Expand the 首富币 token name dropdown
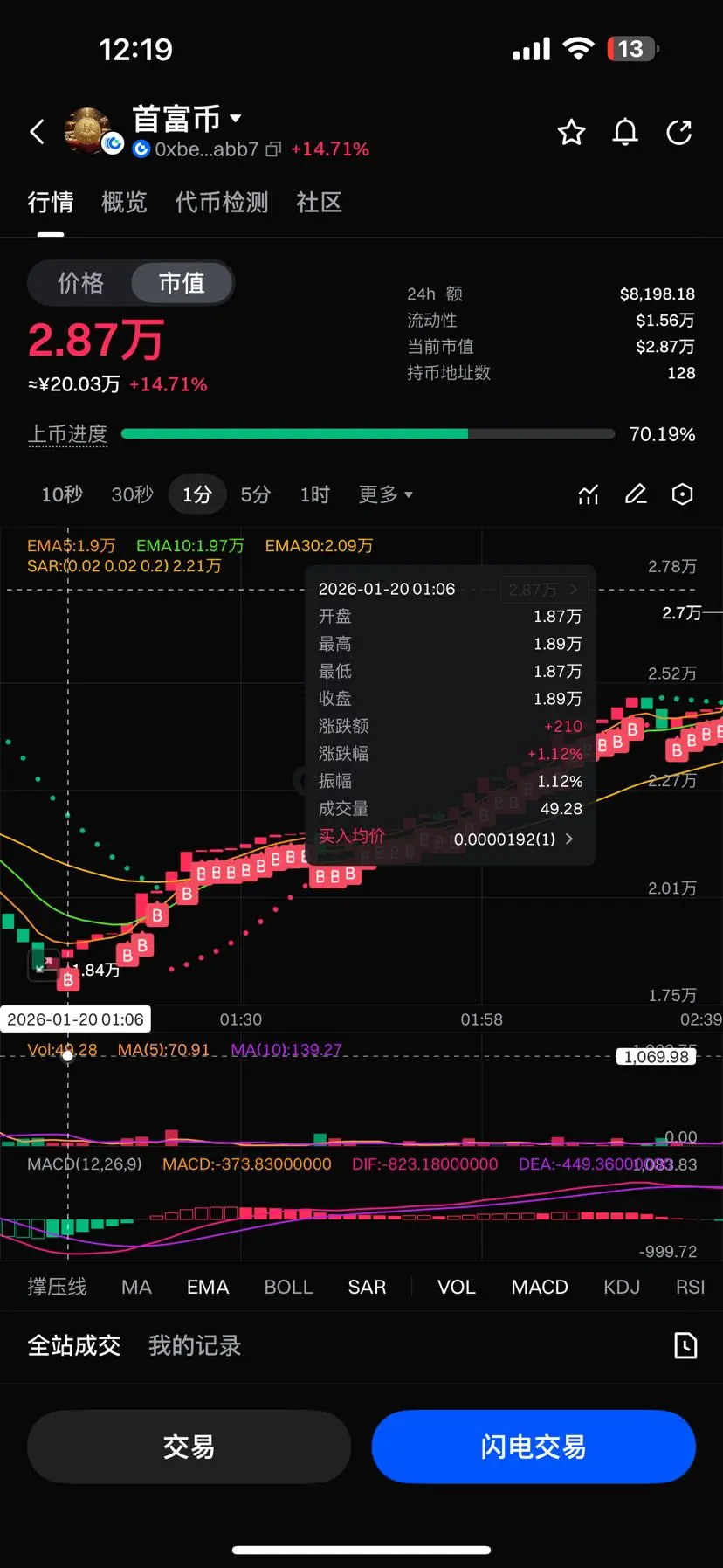This screenshot has width=723, height=1568. 235,118
